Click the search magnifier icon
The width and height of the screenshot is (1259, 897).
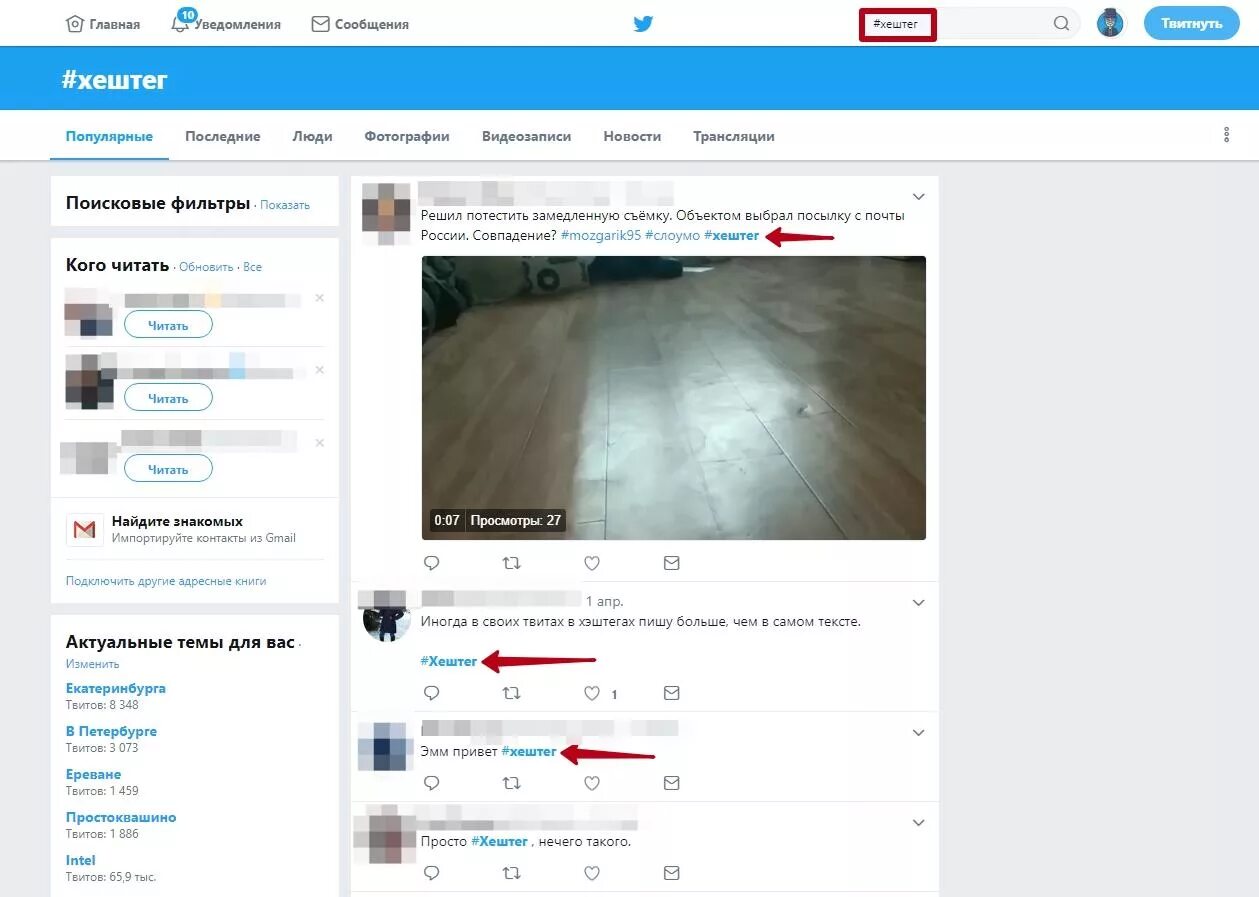point(1062,24)
